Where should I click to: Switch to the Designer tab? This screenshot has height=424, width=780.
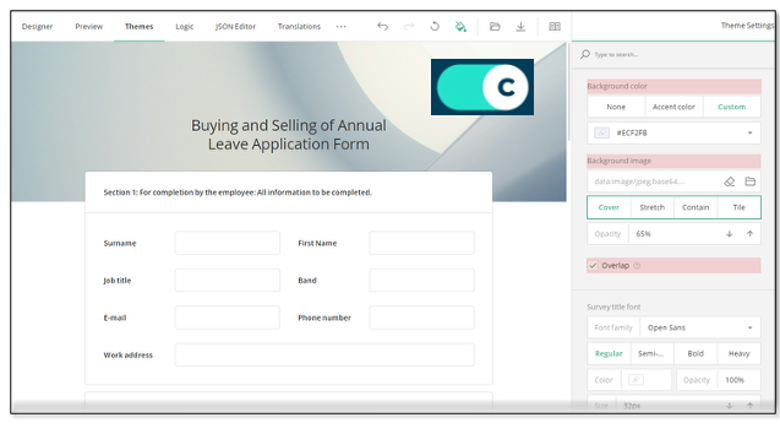(x=37, y=26)
